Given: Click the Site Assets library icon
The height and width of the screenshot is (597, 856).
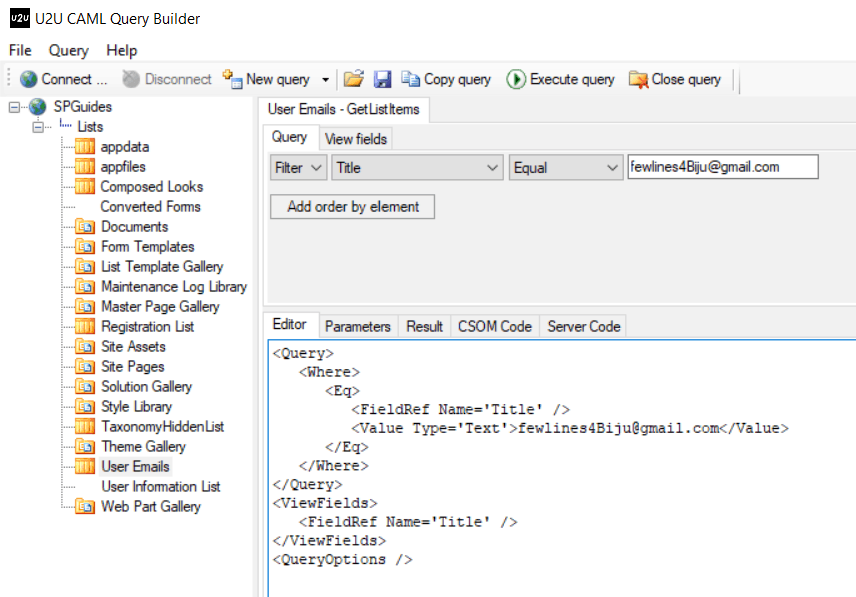Looking at the screenshot, I should [x=85, y=347].
